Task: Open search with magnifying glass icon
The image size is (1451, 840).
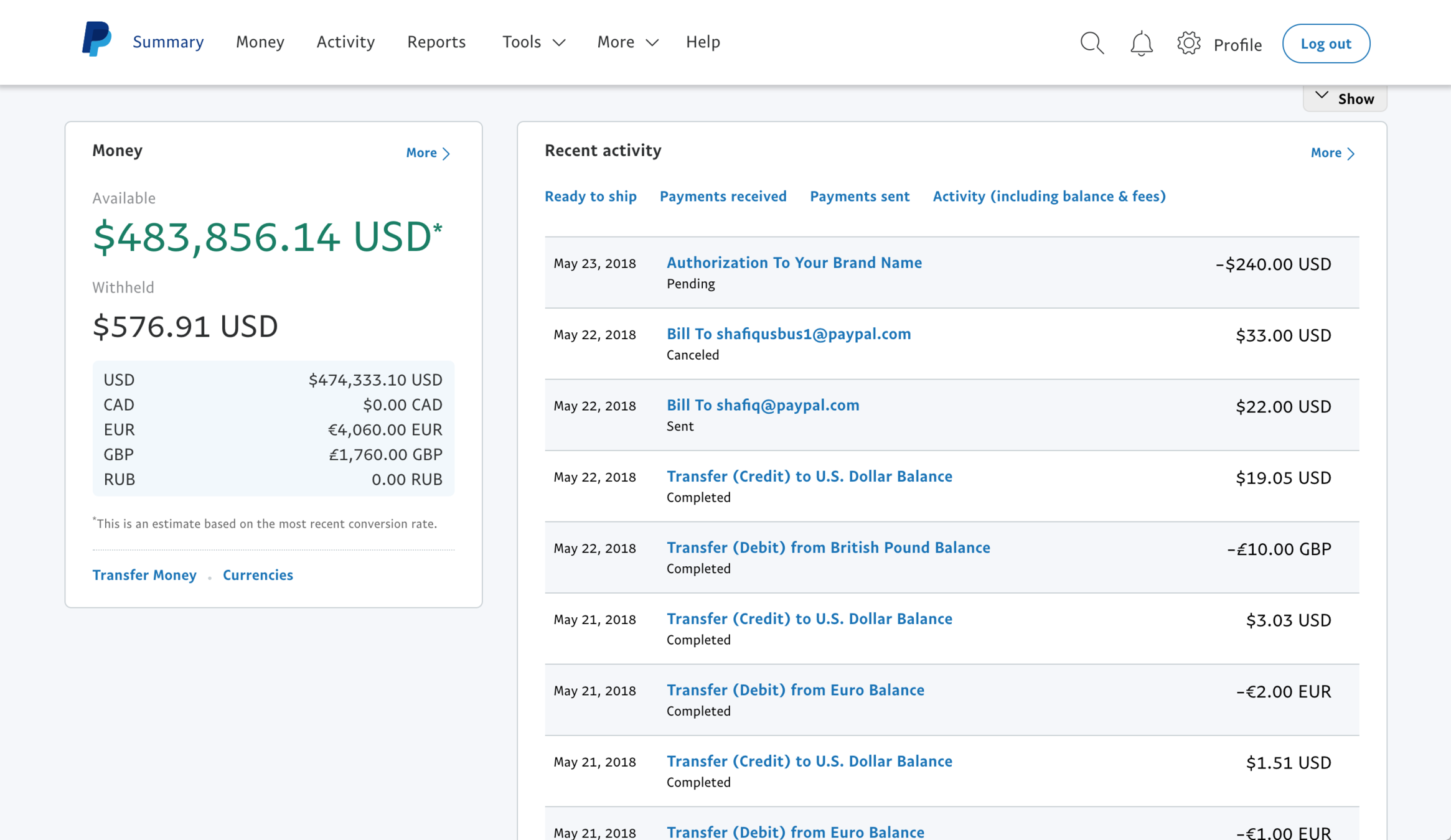Action: click(x=1092, y=43)
